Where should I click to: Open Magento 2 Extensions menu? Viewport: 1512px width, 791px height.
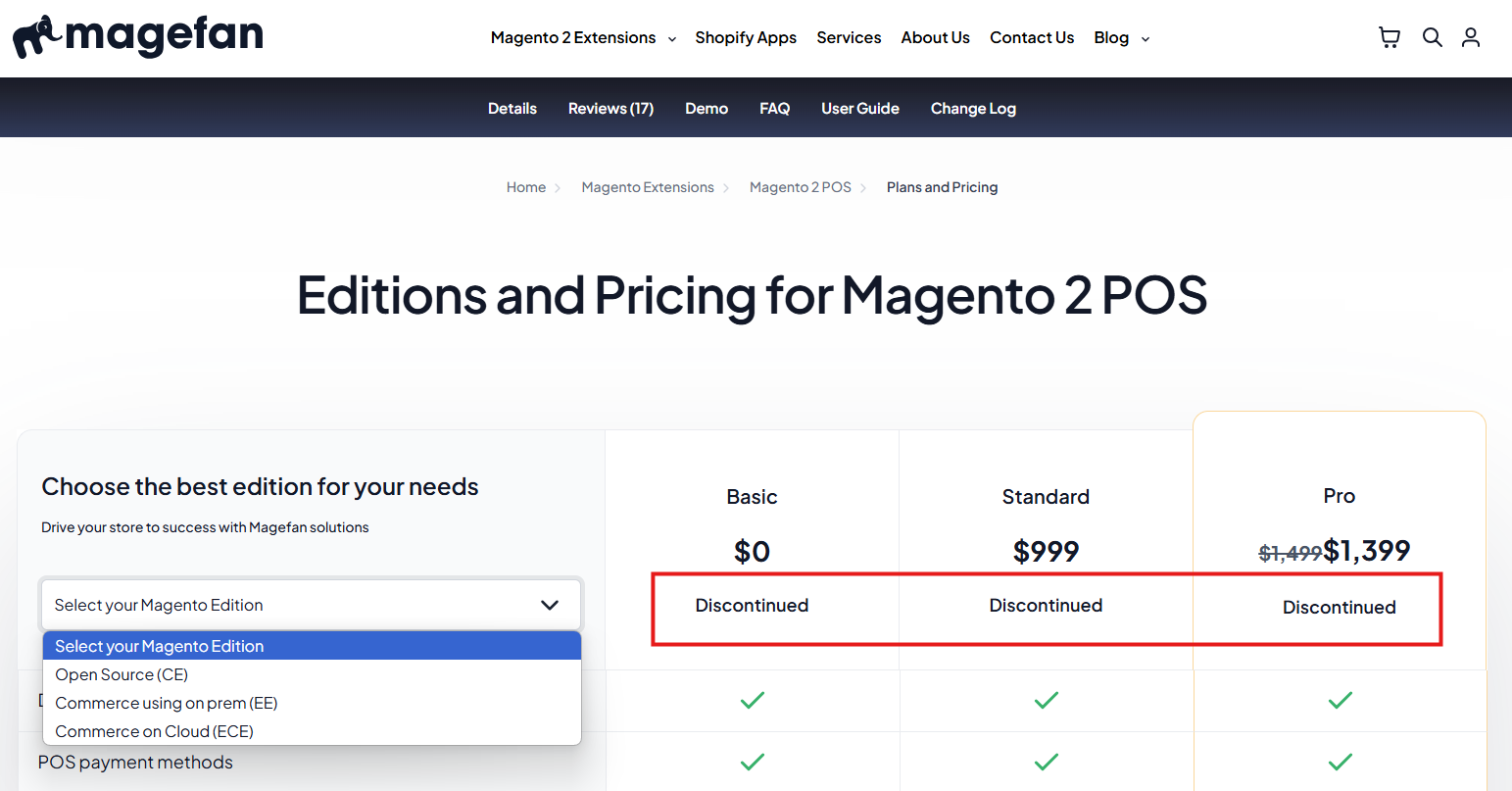click(x=573, y=37)
